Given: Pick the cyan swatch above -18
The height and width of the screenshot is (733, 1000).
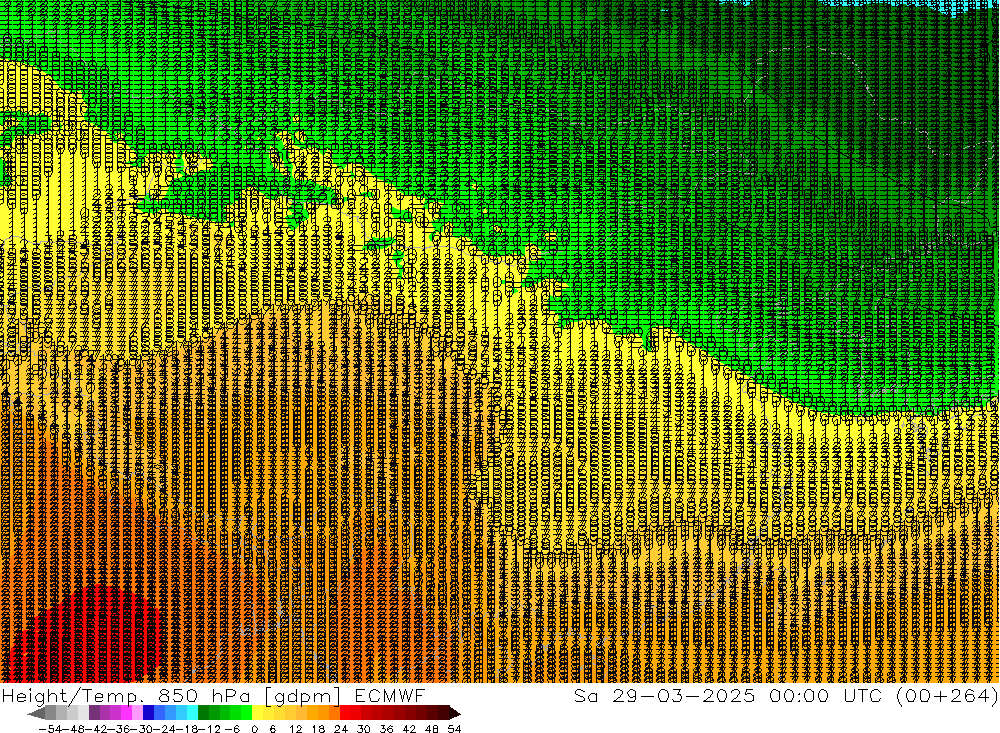Looking at the screenshot, I should (193, 713).
